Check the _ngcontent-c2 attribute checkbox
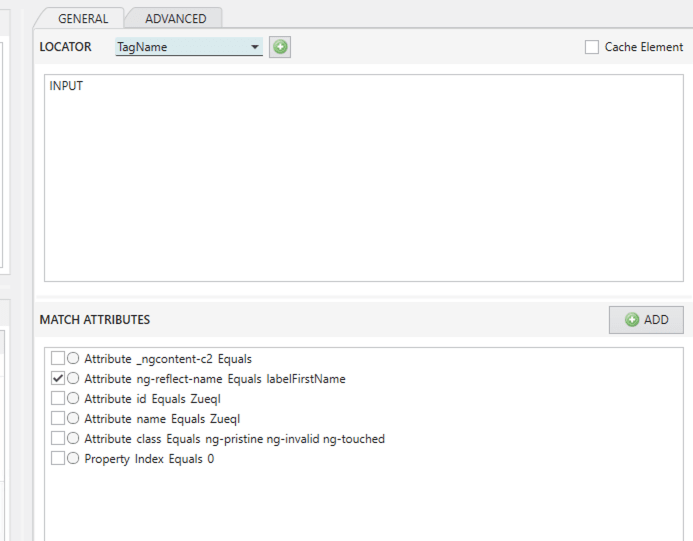The image size is (693, 541). click(58, 358)
